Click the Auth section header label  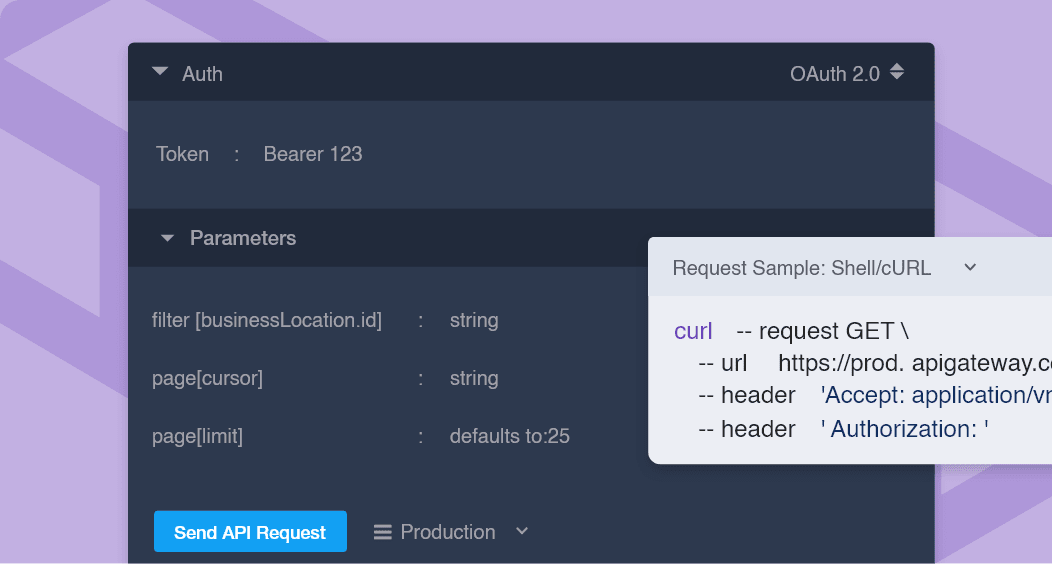[202, 74]
